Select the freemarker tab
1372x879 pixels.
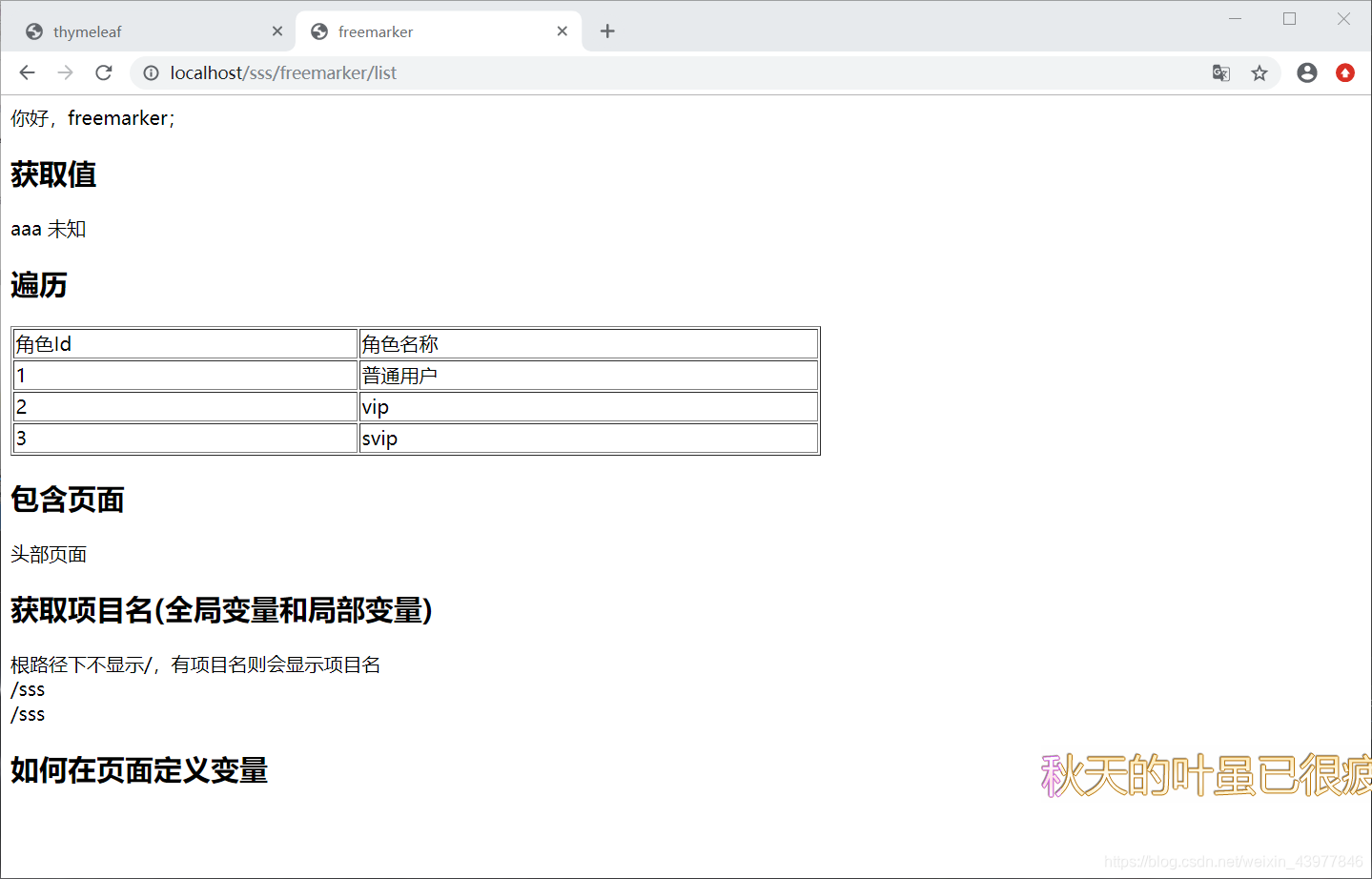[x=439, y=31]
